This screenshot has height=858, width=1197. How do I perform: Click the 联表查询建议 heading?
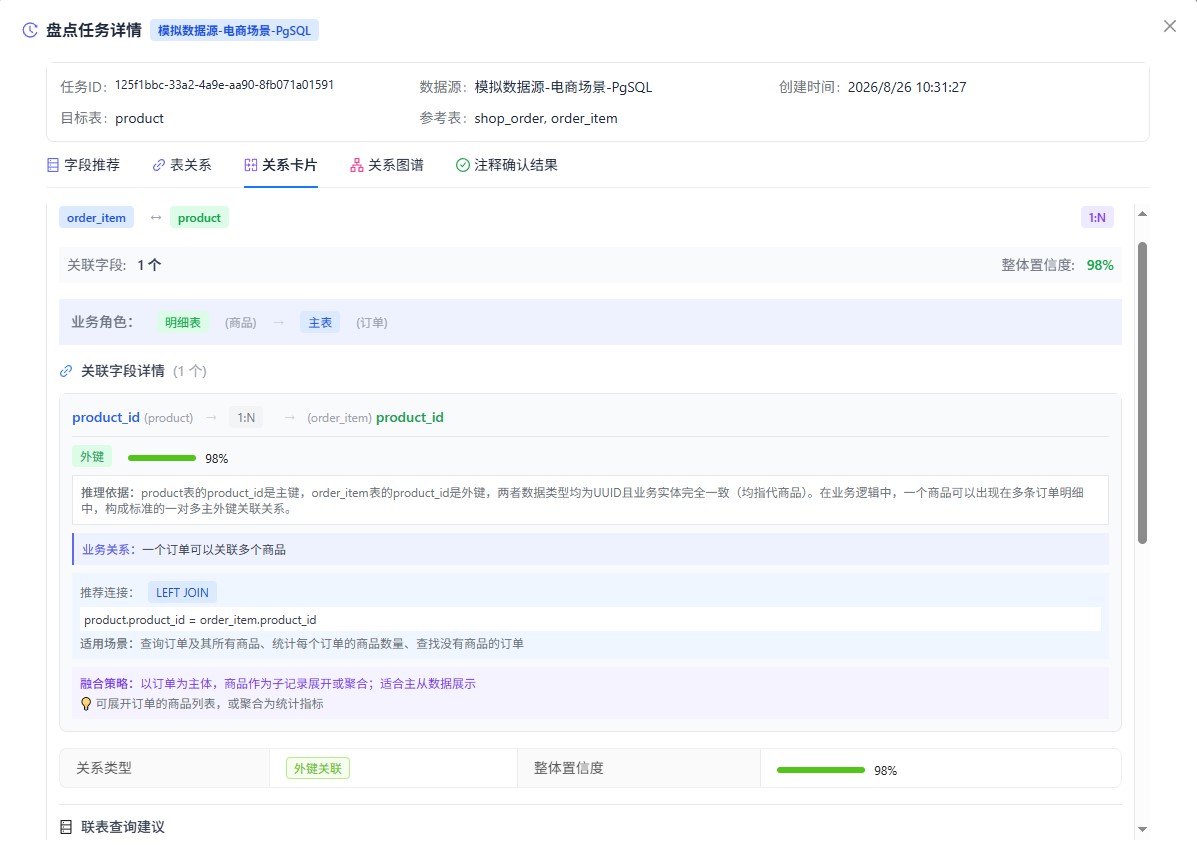(123, 827)
